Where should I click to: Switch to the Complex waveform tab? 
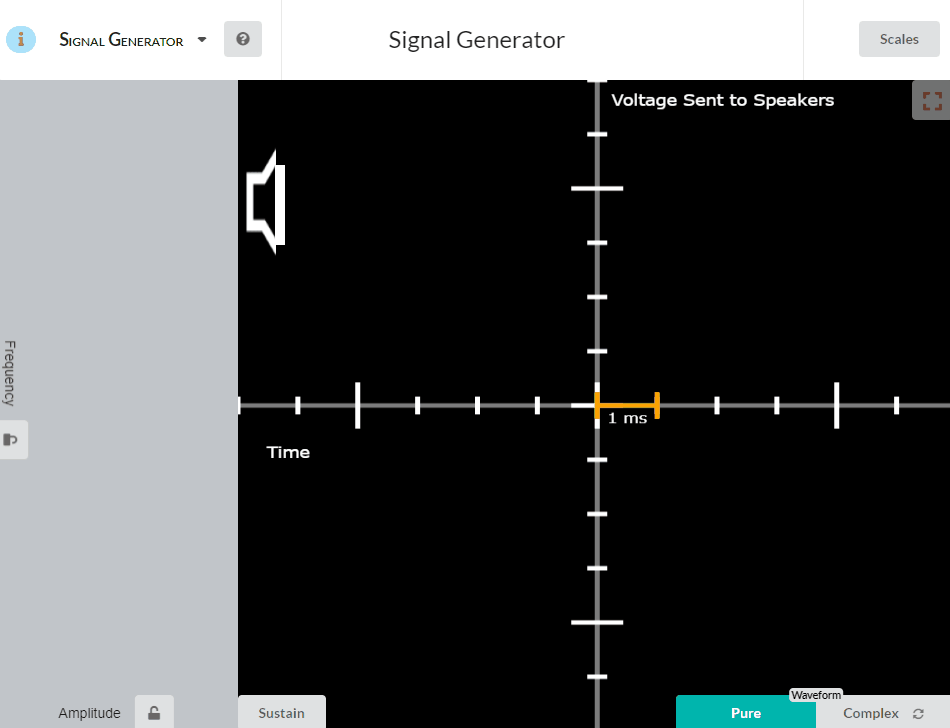tap(870, 713)
